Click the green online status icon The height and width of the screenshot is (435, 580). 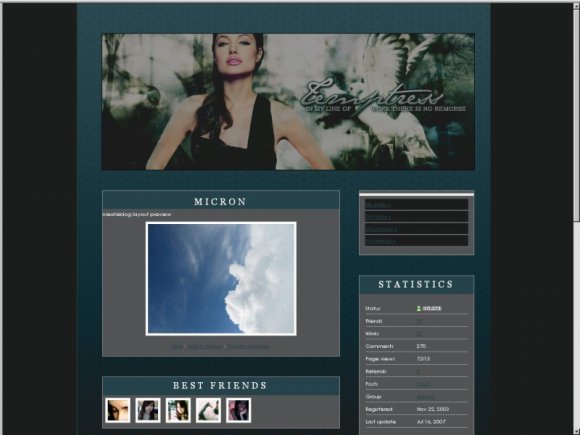click(x=419, y=308)
